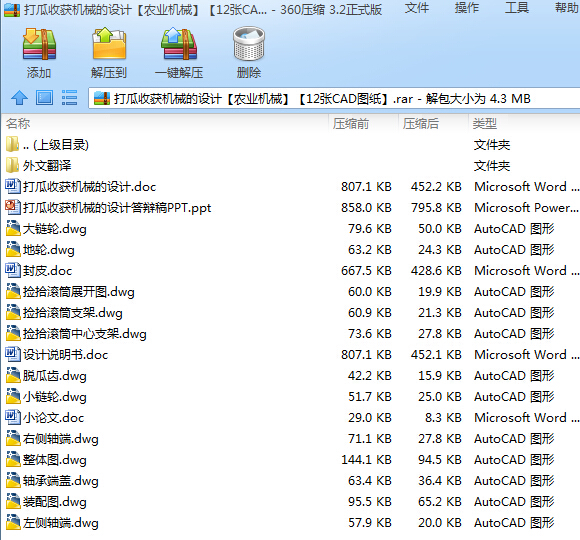Viewport: 580px width, 540px height.
Task: Click the Word icon of 封皮.doc
Action: point(13,270)
